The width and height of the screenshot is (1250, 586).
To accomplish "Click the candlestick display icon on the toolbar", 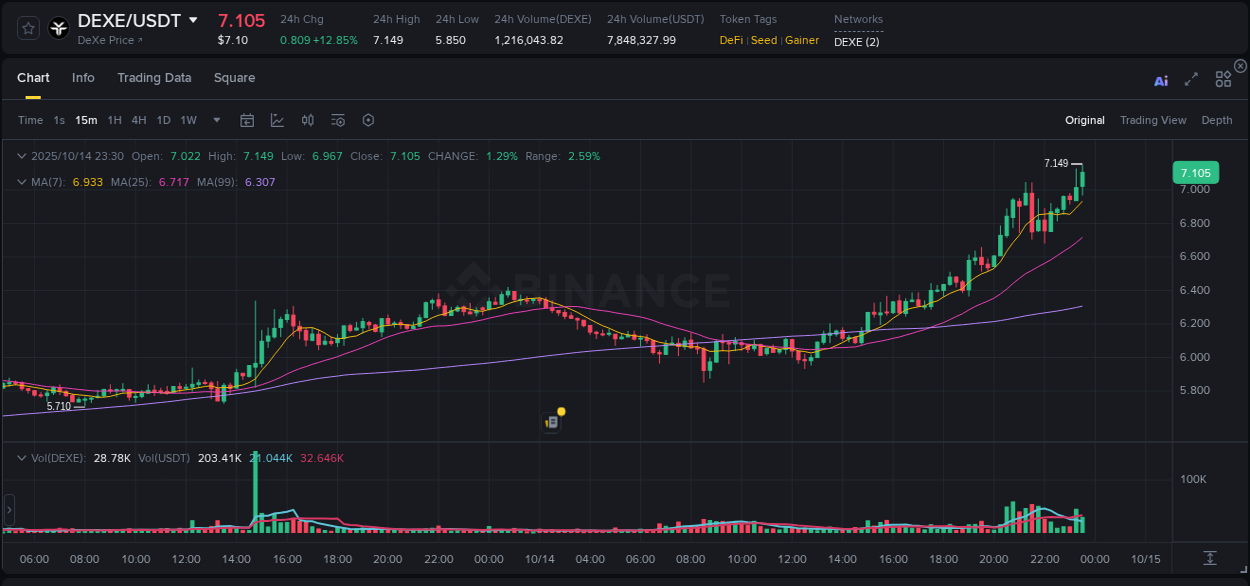I will (x=307, y=120).
